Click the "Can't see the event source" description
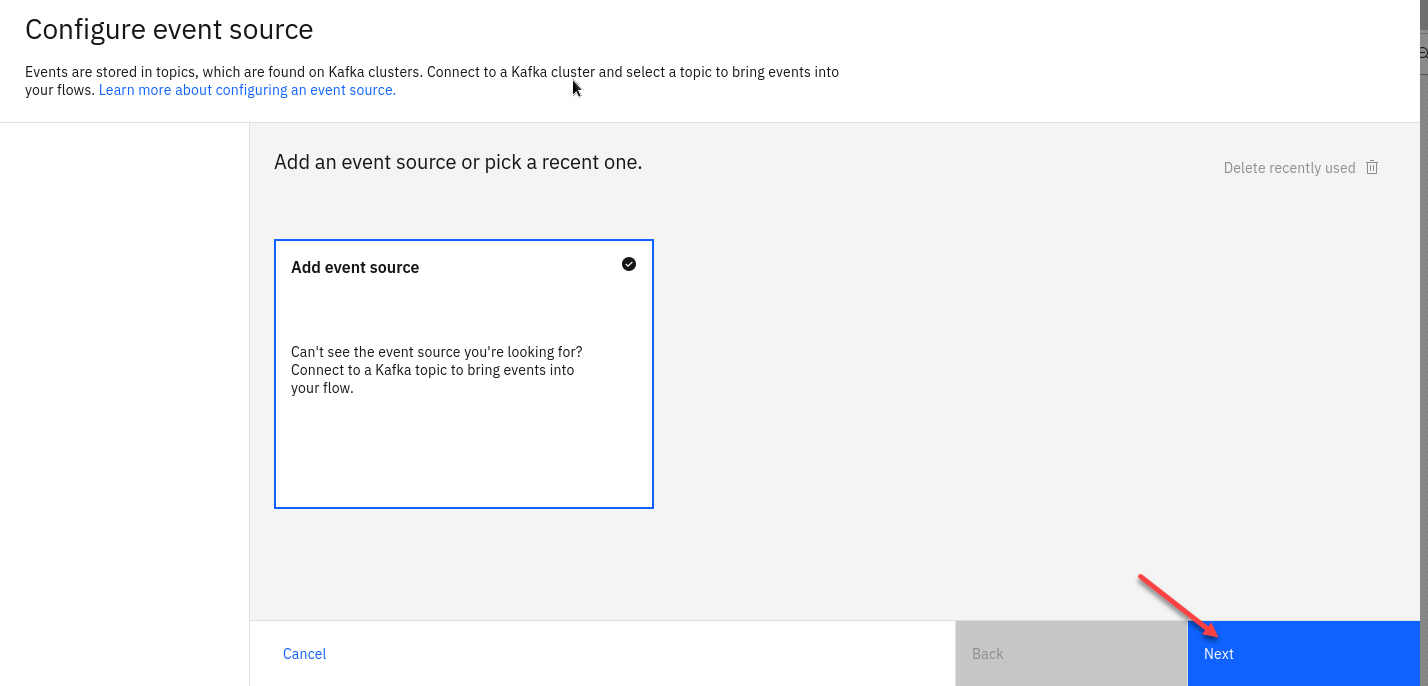The height and width of the screenshot is (686, 1428). click(x=437, y=370)
